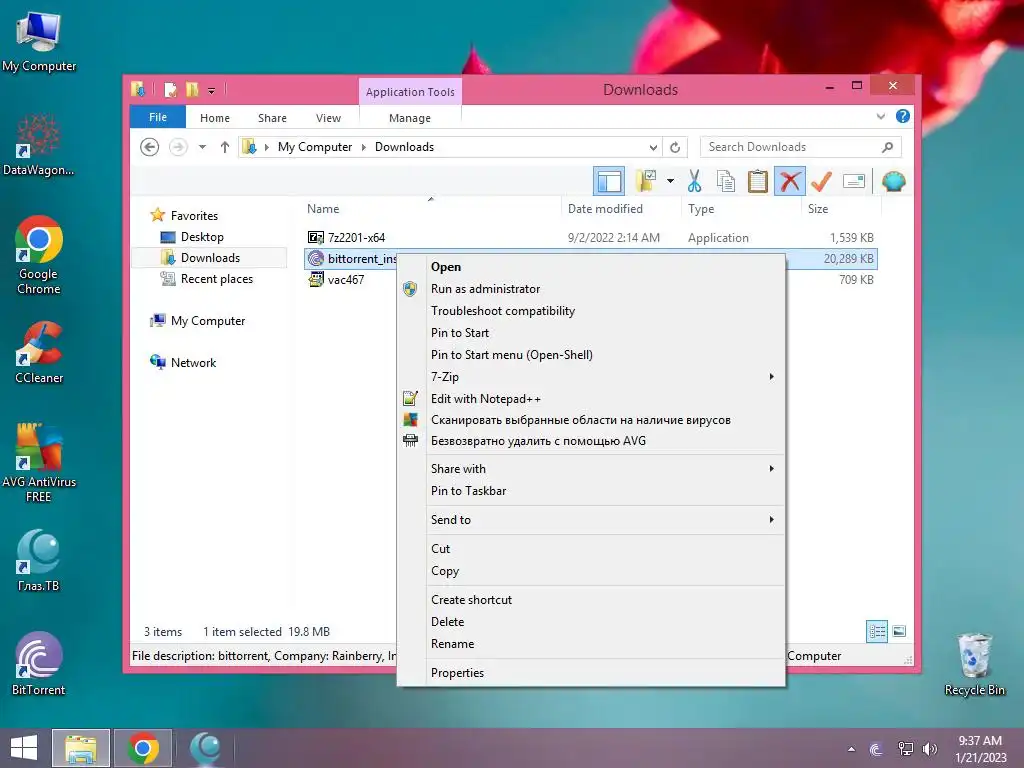The height and width of the screenshot is (768, 1024).
Task: Select Open from the context menu
Action: pyautogui.click(x=591, y=266)
